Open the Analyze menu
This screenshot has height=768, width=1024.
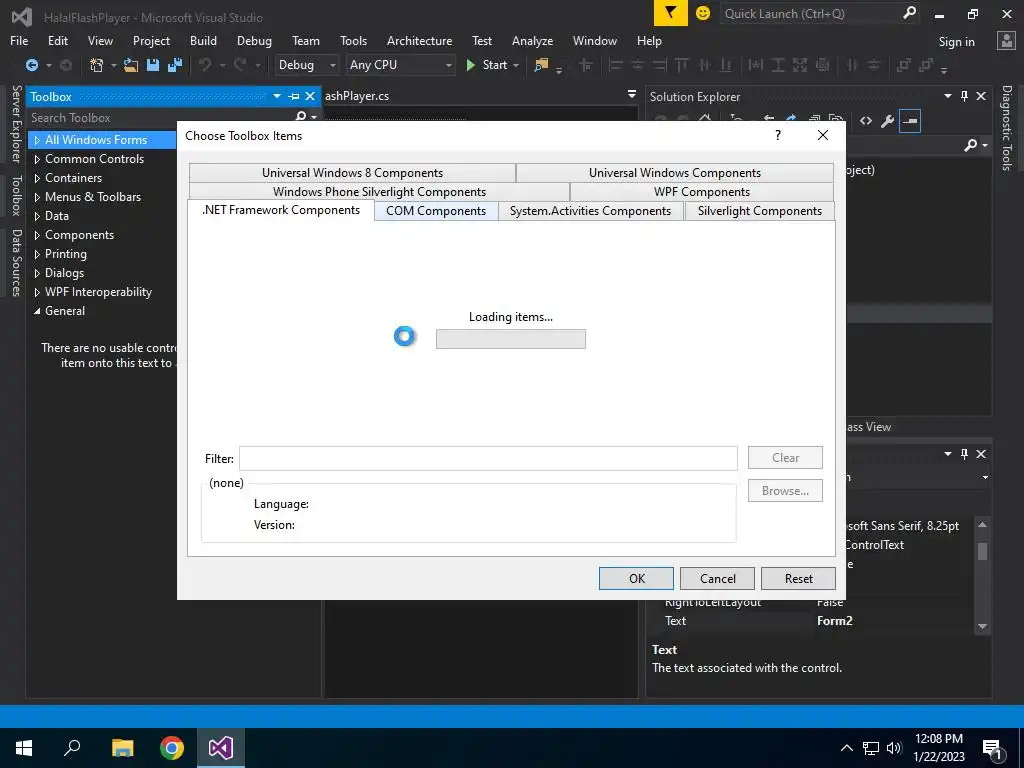tap(532, 40)
